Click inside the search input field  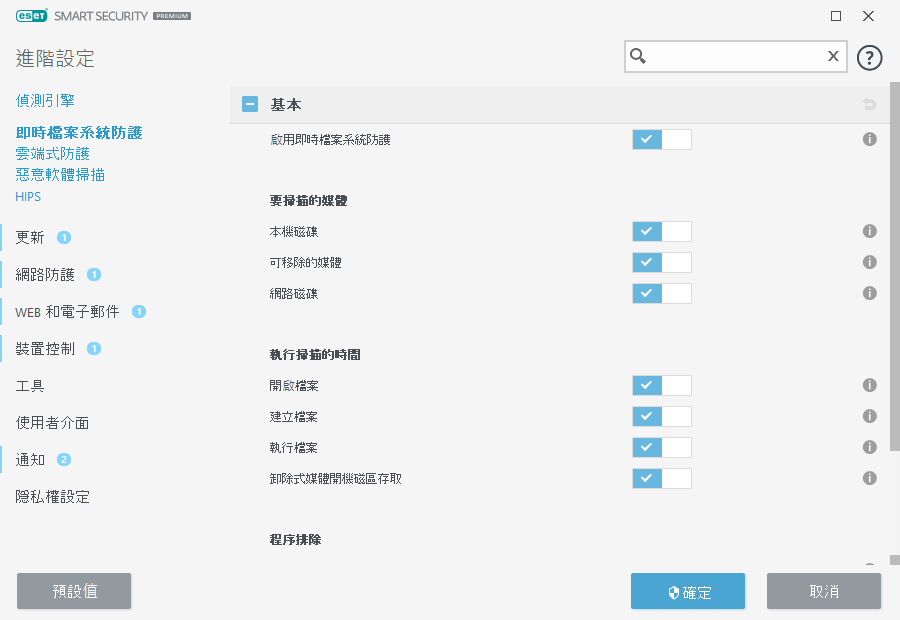tap(735, 57)
